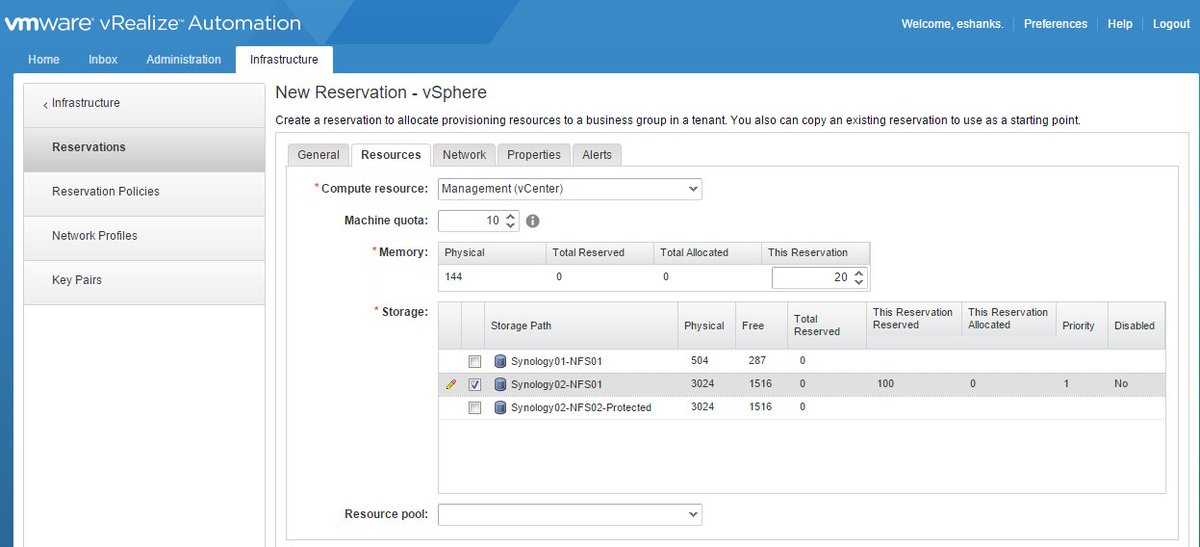Viewport: 1200px width, 547px height.
Task: Open the Network tab
Action: coord(464,155)
